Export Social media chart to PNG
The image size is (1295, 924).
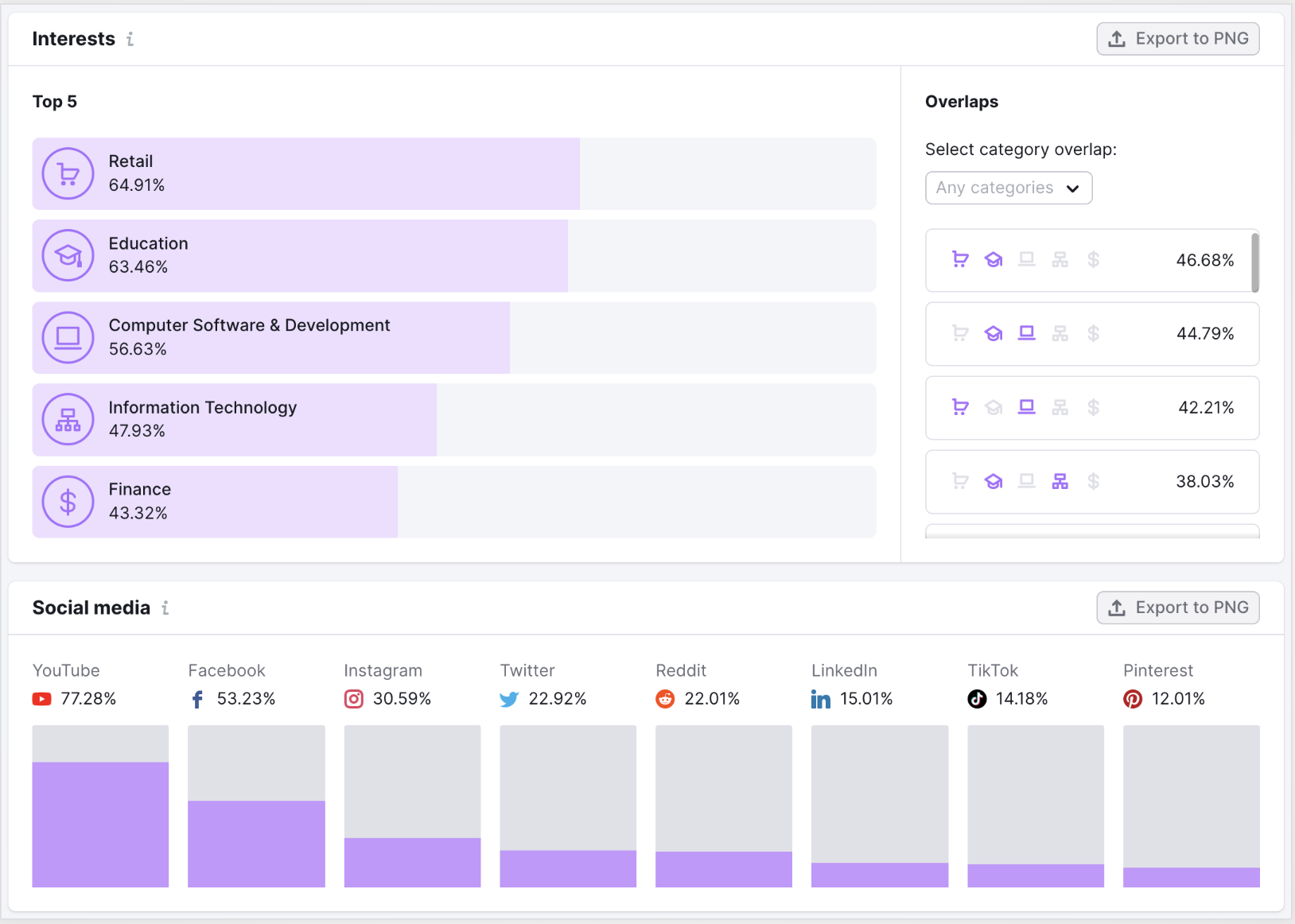click(1178, 608)
